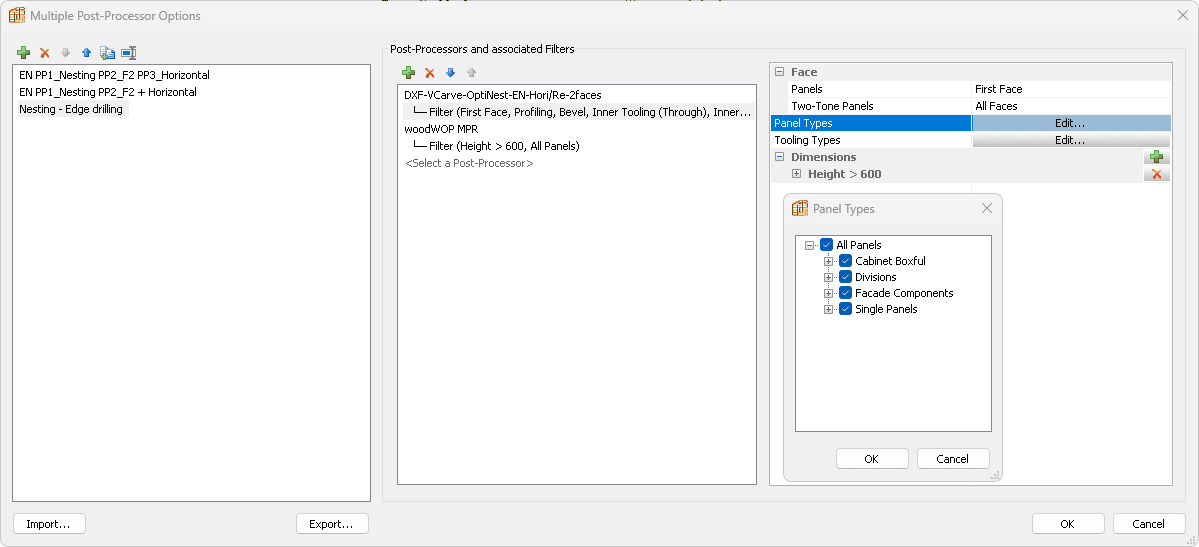The image size is (1199, 547).
Task: Uncheck the All Panels checkbox
Action: point(826,245)
